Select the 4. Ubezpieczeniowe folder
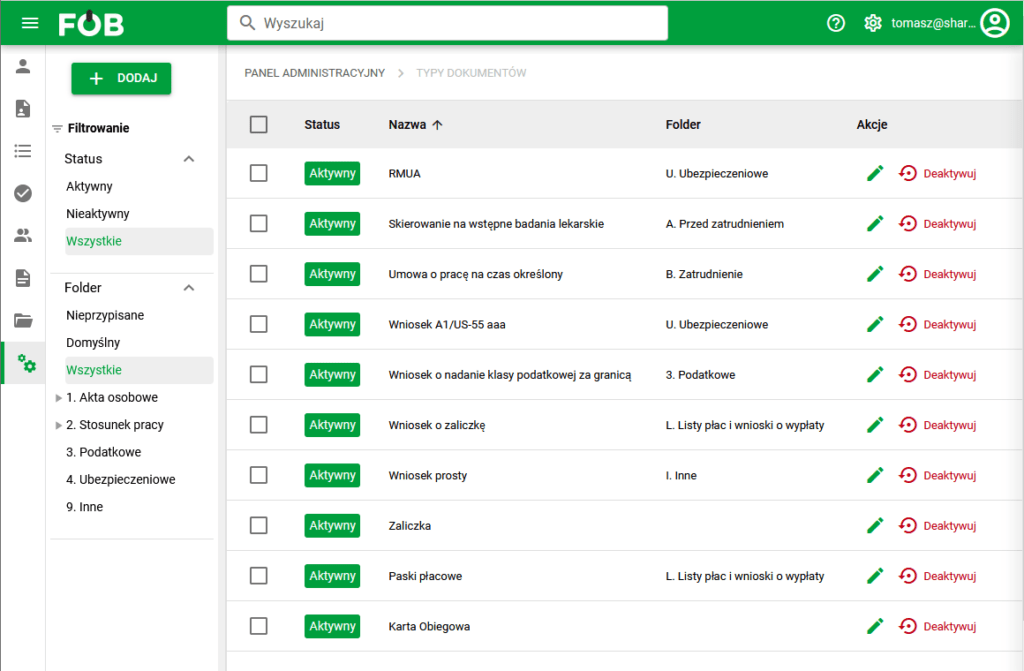The width and height of the screenshot is (1024, 671). [x=121, y=480]
